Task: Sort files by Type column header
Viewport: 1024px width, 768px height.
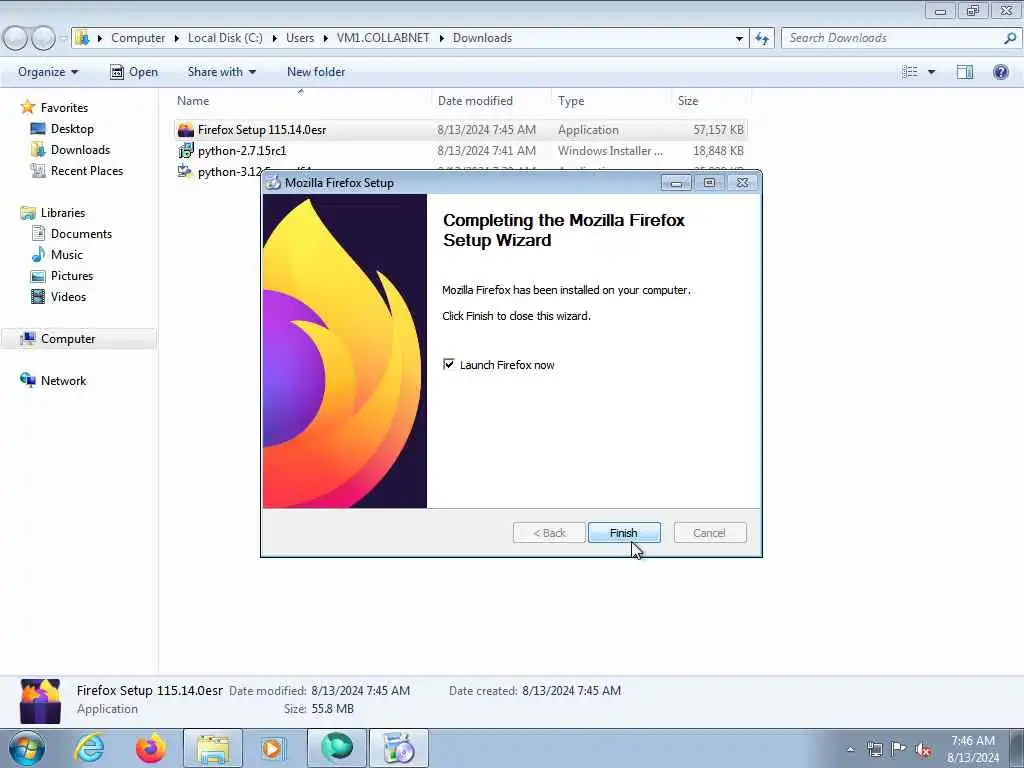Action: pyautogui.click(x=571, y=101)
